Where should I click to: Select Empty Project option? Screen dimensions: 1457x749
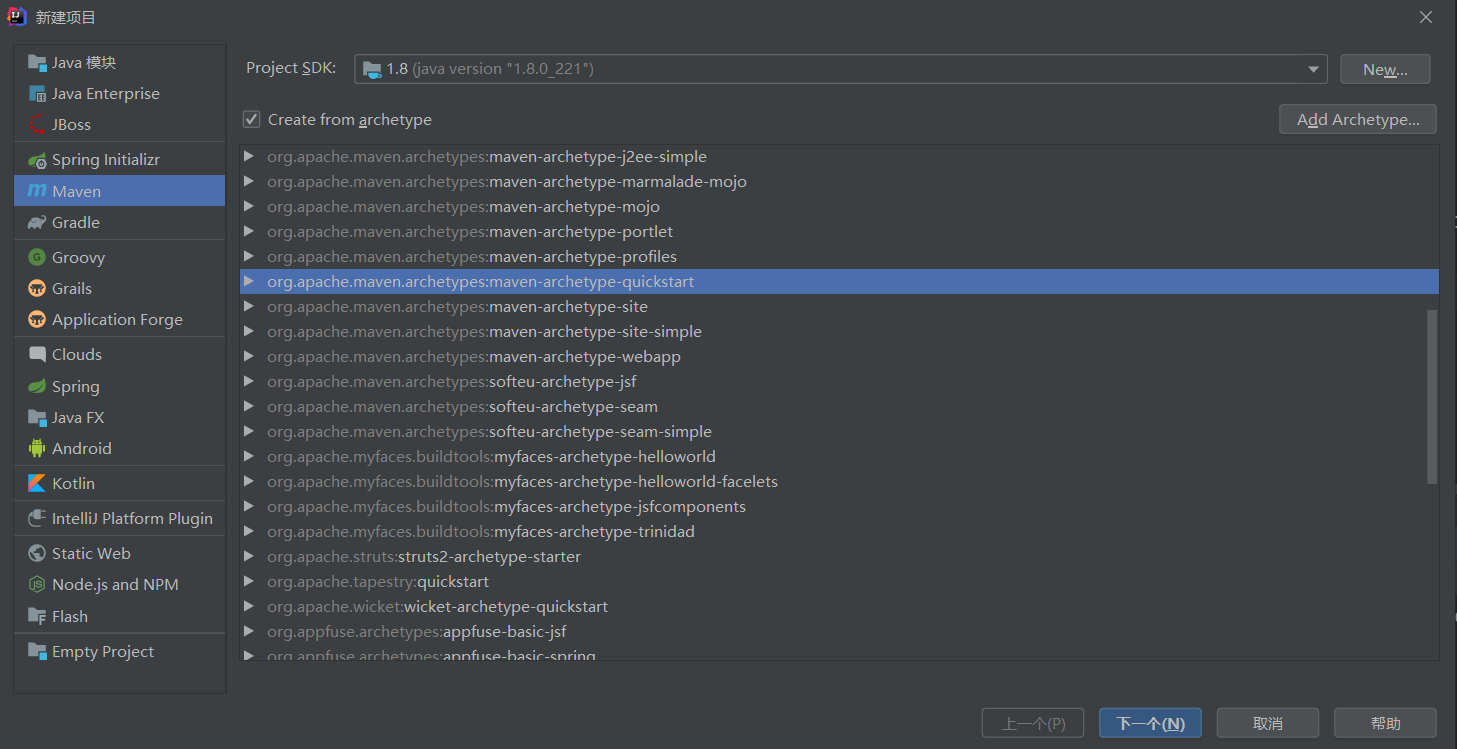point(120,651)
